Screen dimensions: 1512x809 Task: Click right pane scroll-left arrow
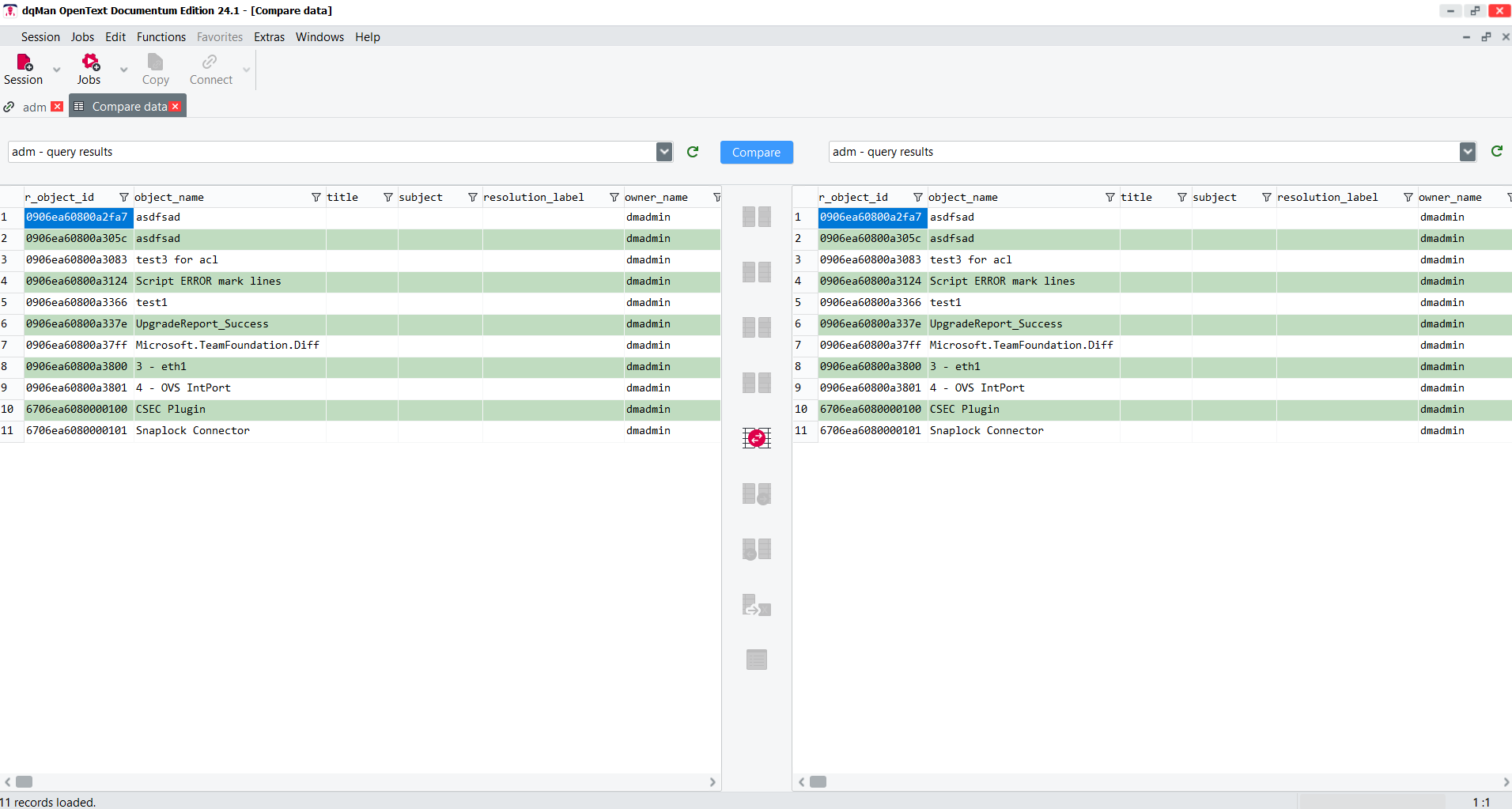coord(802,782)
